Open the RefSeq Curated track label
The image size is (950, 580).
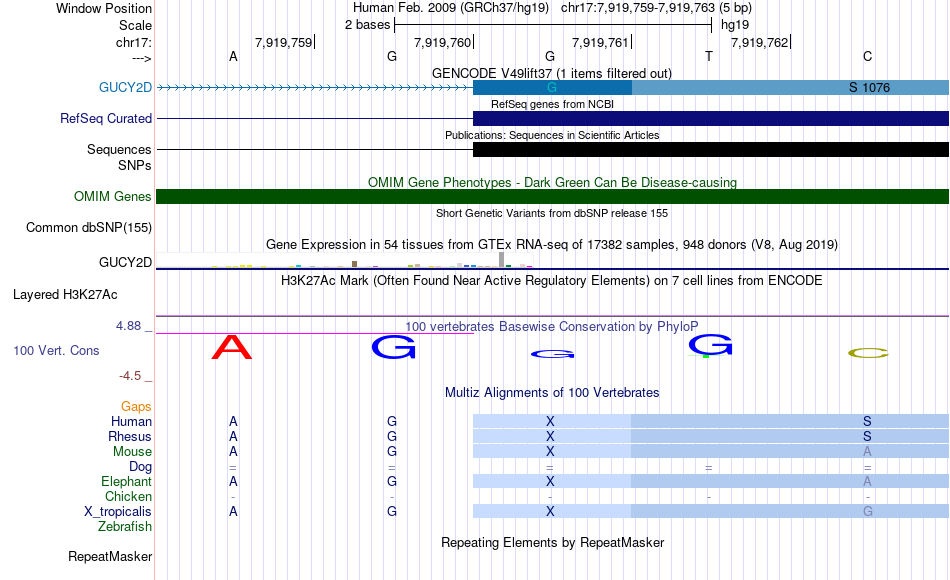(105, 118)
